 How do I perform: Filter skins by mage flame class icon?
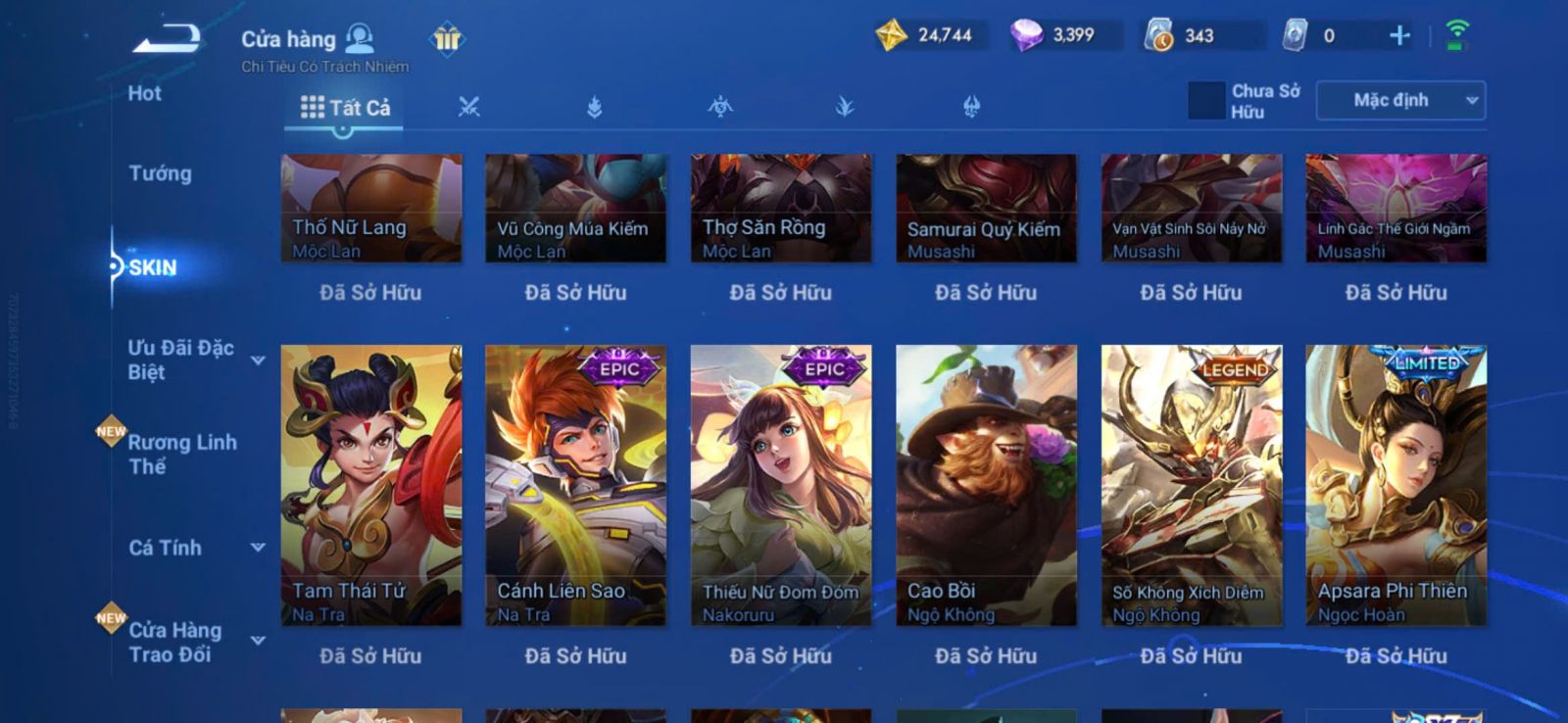(x=594, y=107)
